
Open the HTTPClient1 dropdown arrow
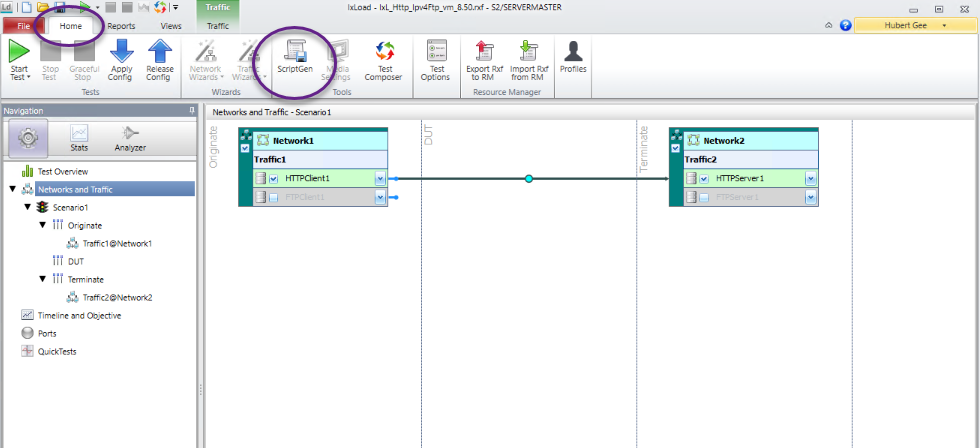[x=380, y=179]
